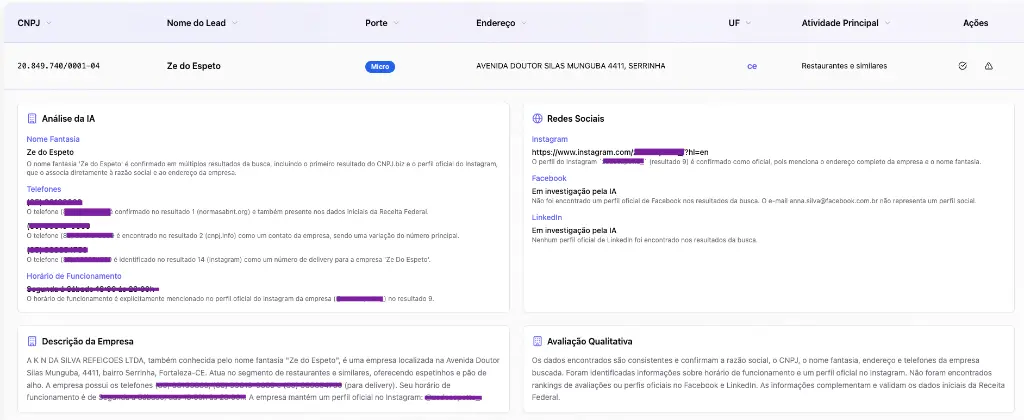This screenshot has width=1024, height=420.
Task: Click the blue Micro size badge
Action: tap(379, 66)
